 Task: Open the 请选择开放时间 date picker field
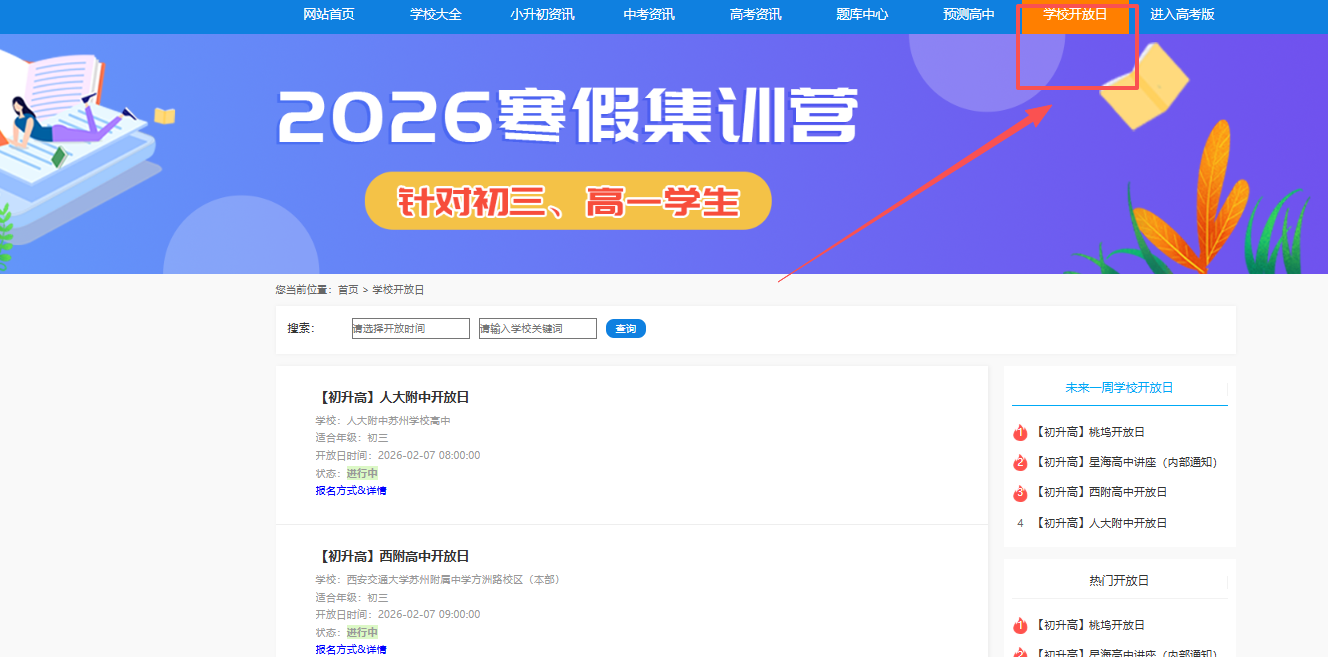point(411,328)
